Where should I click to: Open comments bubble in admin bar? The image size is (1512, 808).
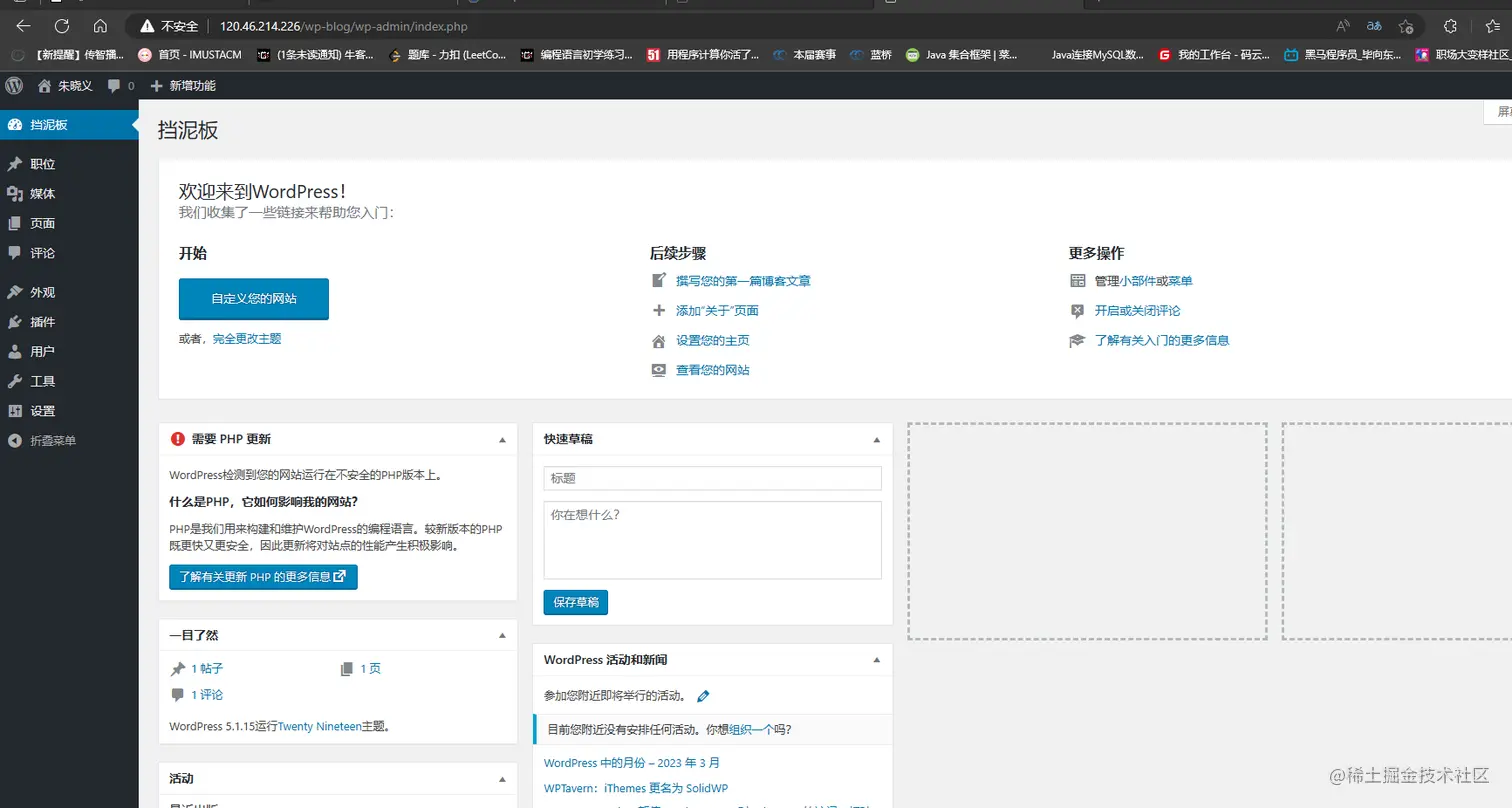point(121,86)
